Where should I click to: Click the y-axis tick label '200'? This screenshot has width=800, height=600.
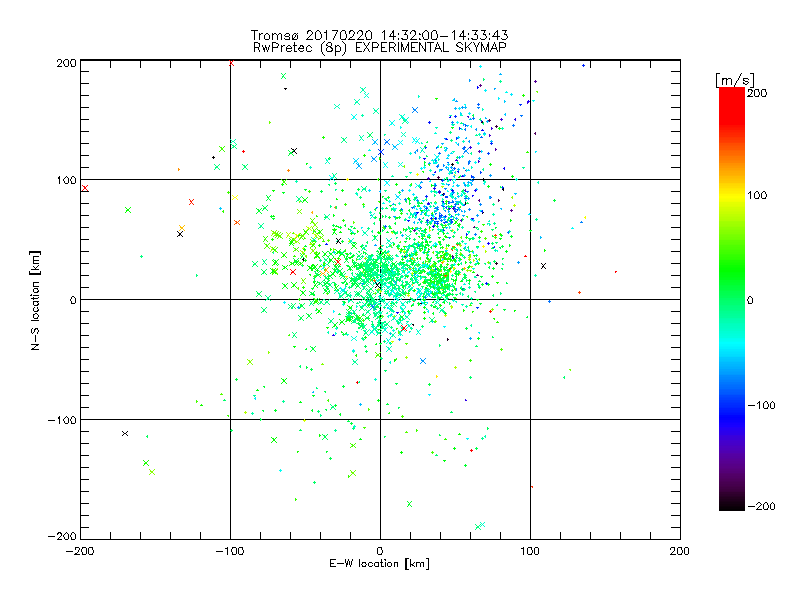[66, 63]
